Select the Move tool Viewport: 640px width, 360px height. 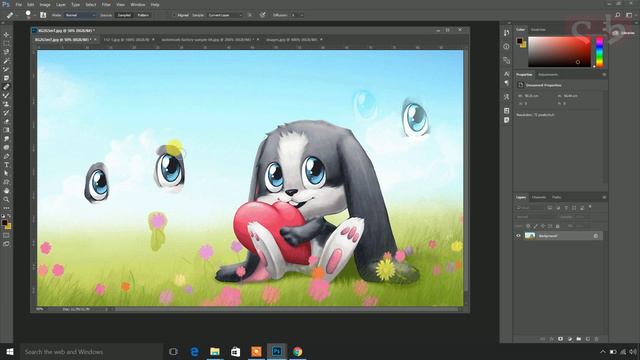[x=6, y=35]
